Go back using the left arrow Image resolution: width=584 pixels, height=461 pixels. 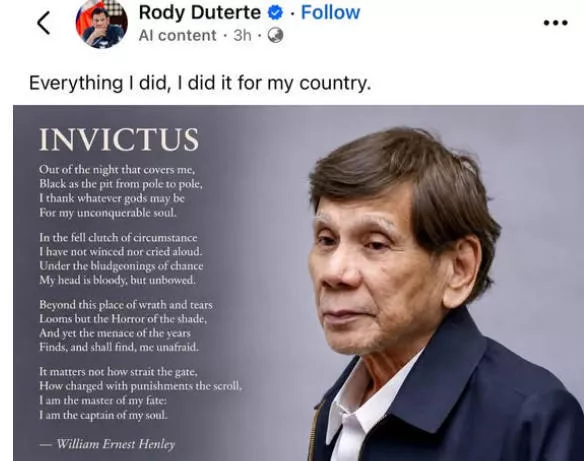click(44, 23)
